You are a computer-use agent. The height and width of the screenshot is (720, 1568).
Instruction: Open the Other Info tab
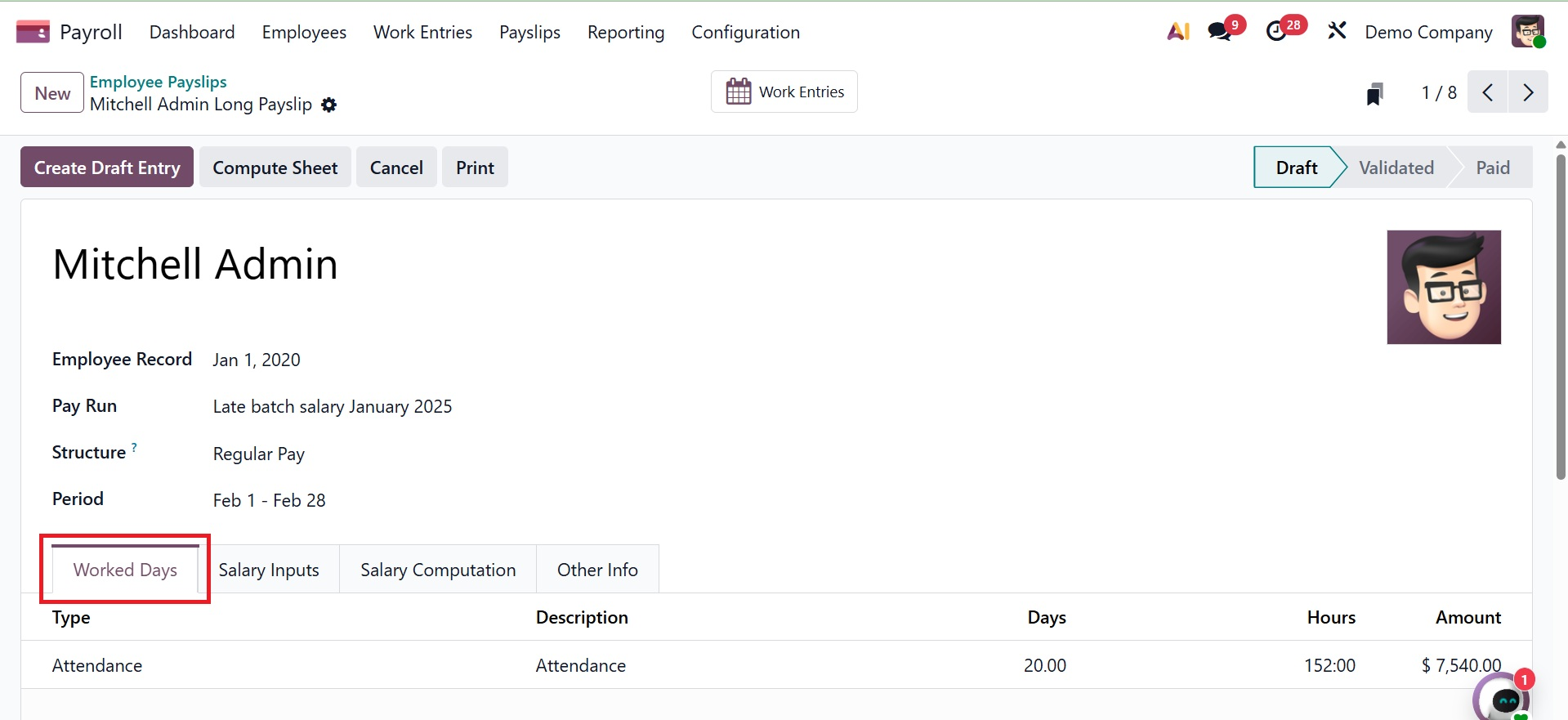point(597,570)
